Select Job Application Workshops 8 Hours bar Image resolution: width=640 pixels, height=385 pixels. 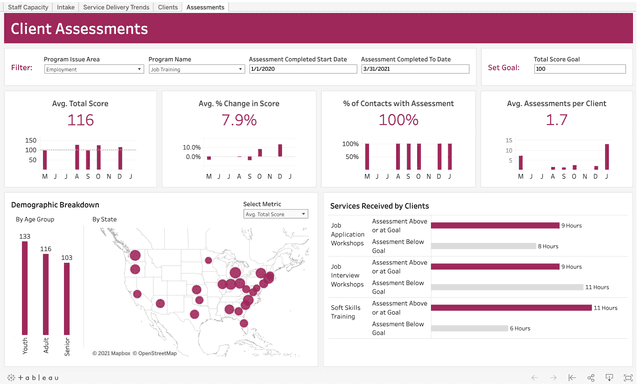coord(483,246)
